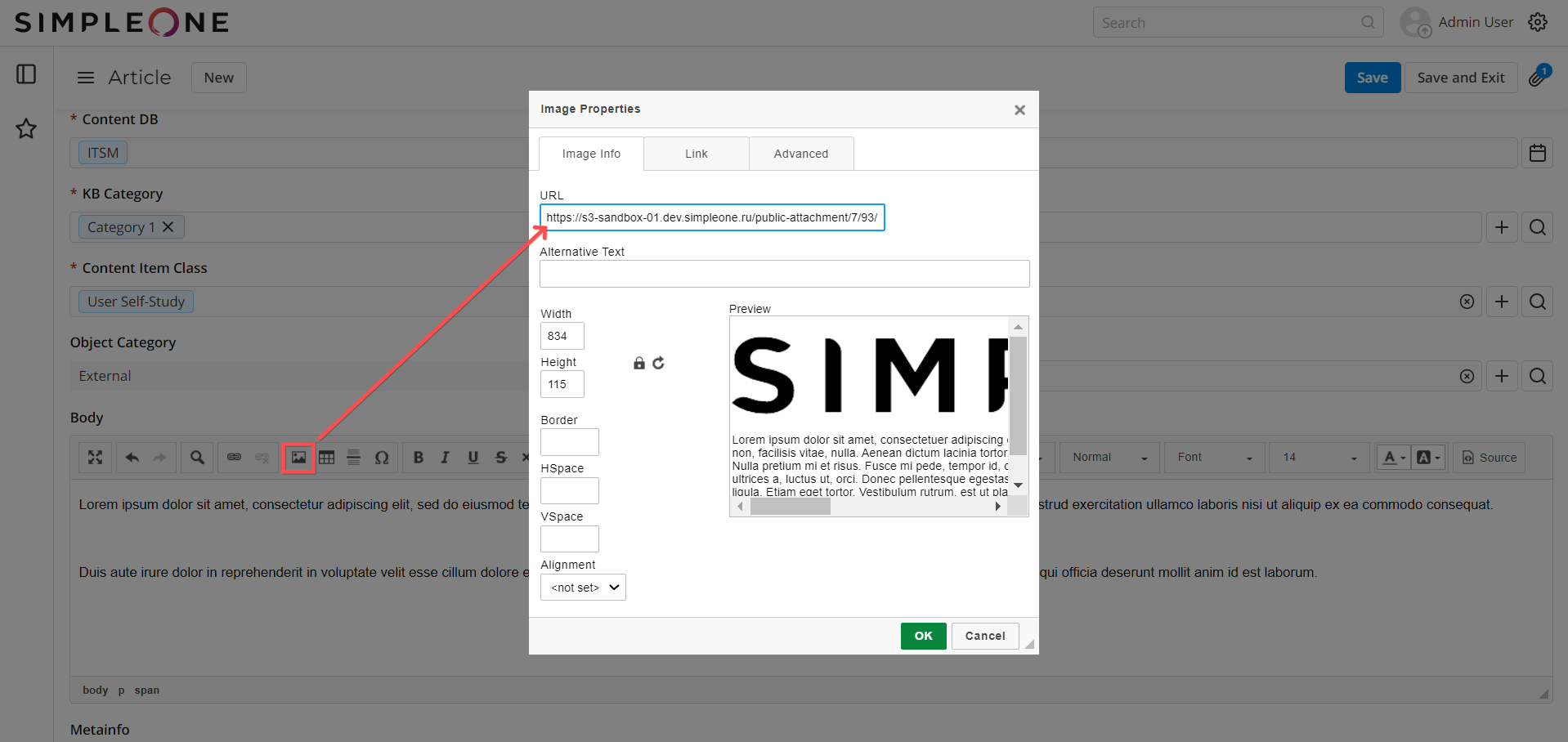
Task: Toggle underline formatting in editor
Action: tap(473, 458)
